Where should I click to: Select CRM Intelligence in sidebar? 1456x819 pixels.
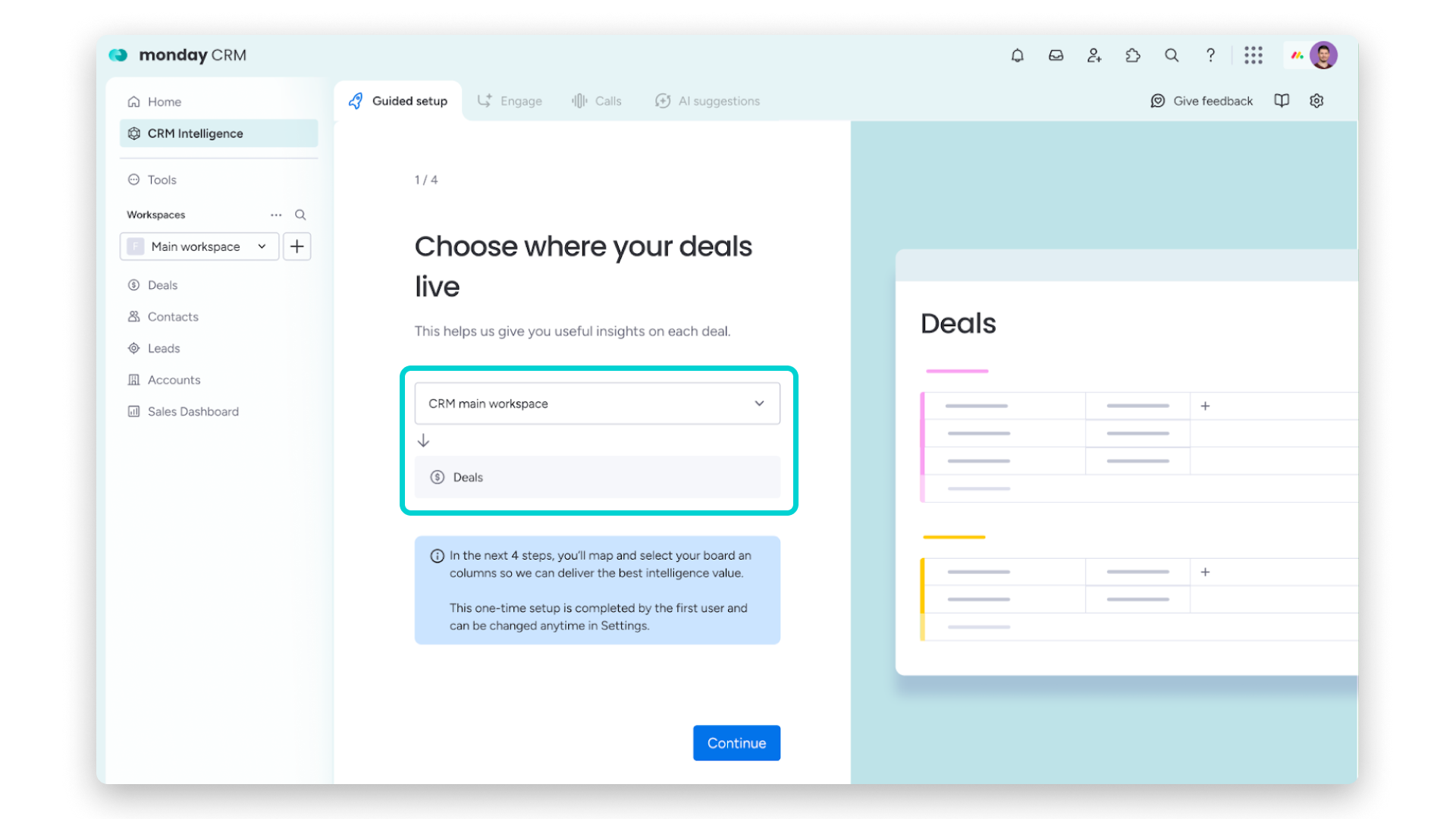pyautogui.click(x=218, y=133)
